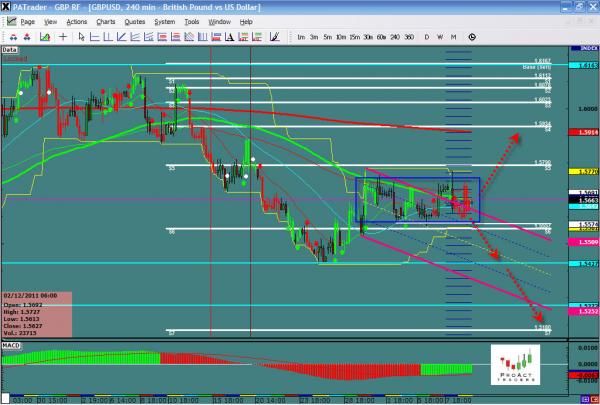
Task: Click the MACD indicator panel label
Action: 12,345
